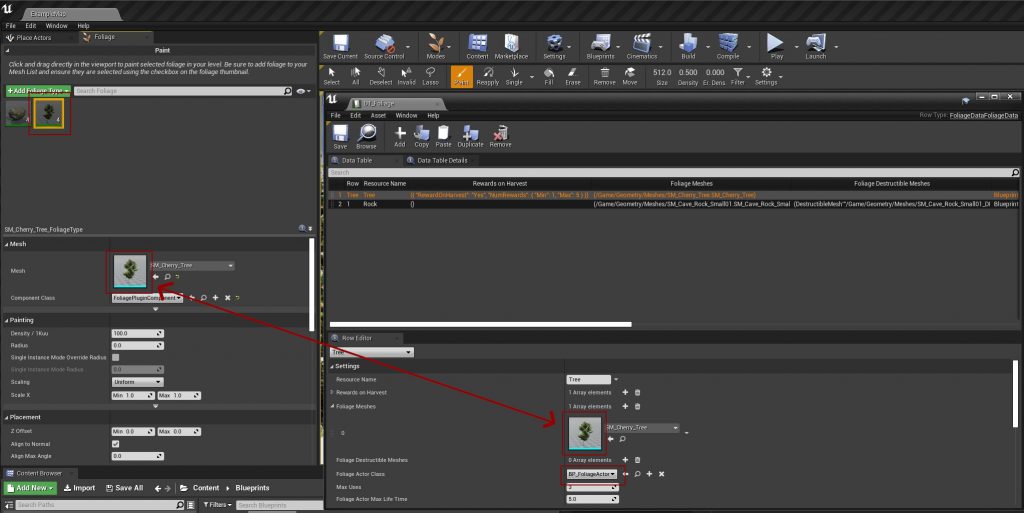Screen dimensions: 1024x513
Task: Click the Blueprints breadcrumb in Content Browser
Action: coord(252,488)
